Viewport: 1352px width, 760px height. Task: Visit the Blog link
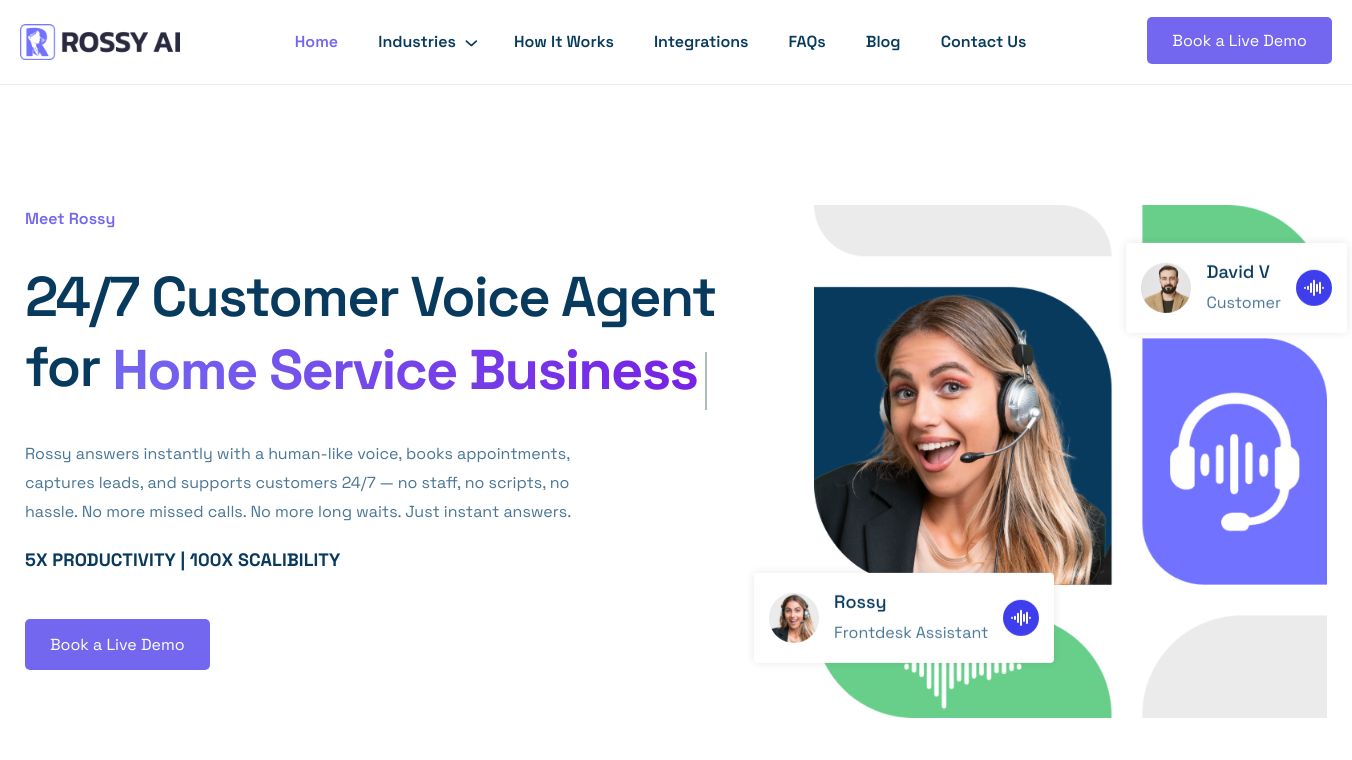(x=883, y=42)
